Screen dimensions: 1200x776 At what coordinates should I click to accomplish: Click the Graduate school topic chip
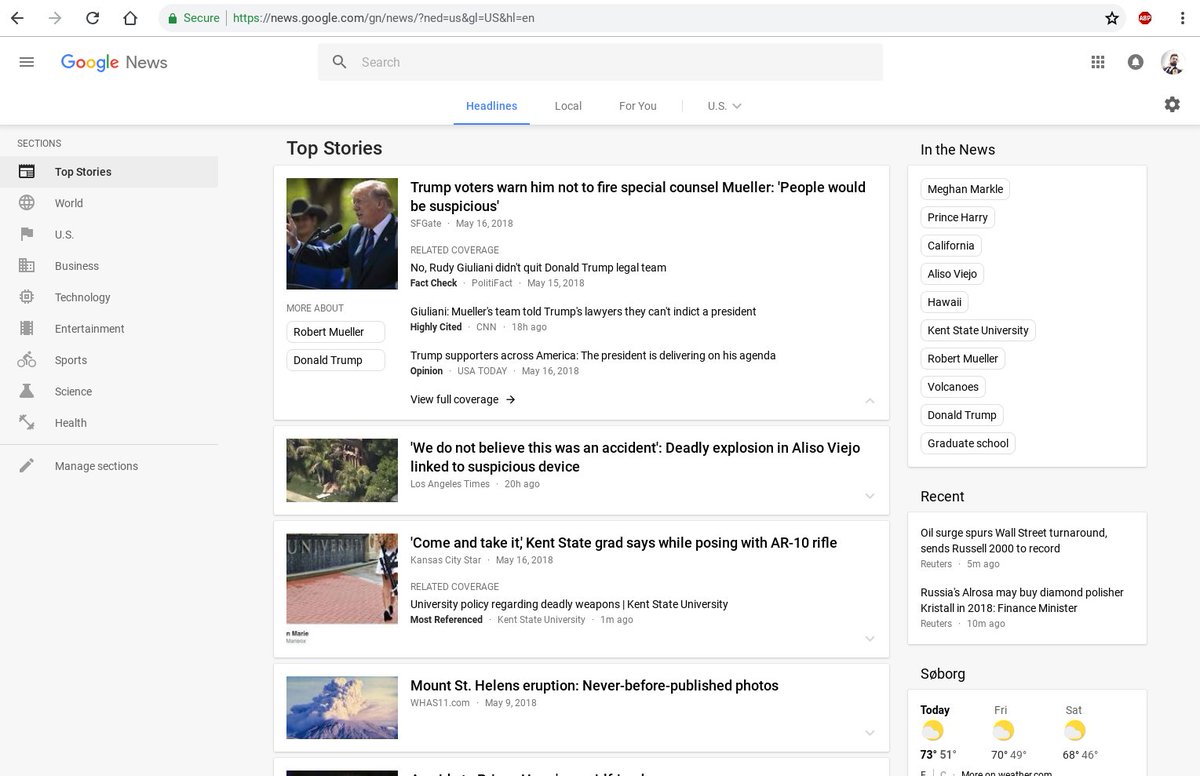[x=968, y=443]
